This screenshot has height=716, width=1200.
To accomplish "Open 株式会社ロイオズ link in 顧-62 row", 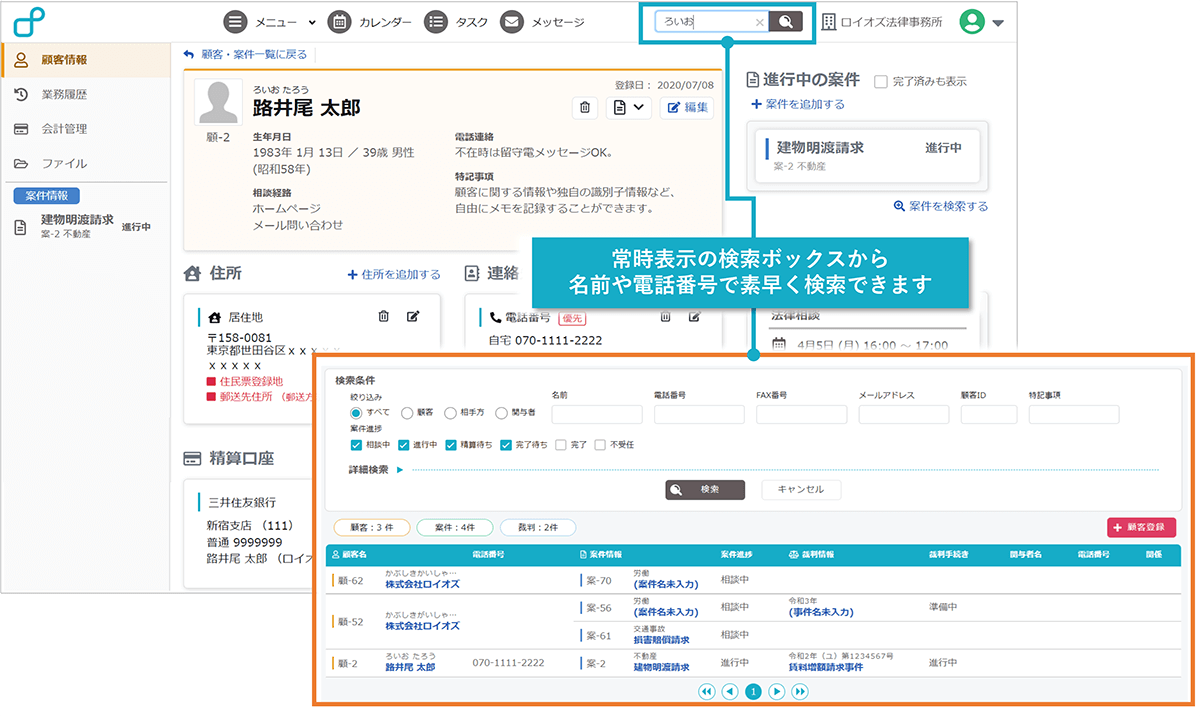I will point(422,583).
